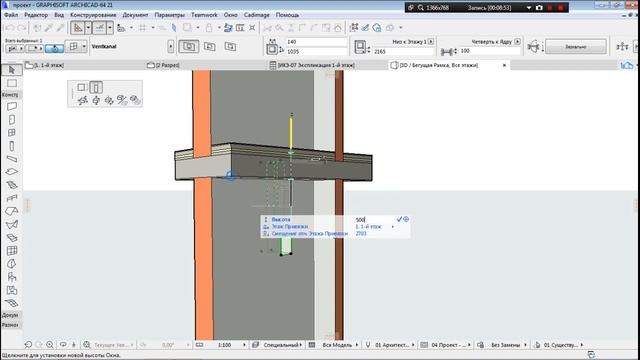Image resolution: width=640 pixels, height=360 pixels.
Task: Select the Mesh tool icon in the toolbox
Action: tap(11, 303)
